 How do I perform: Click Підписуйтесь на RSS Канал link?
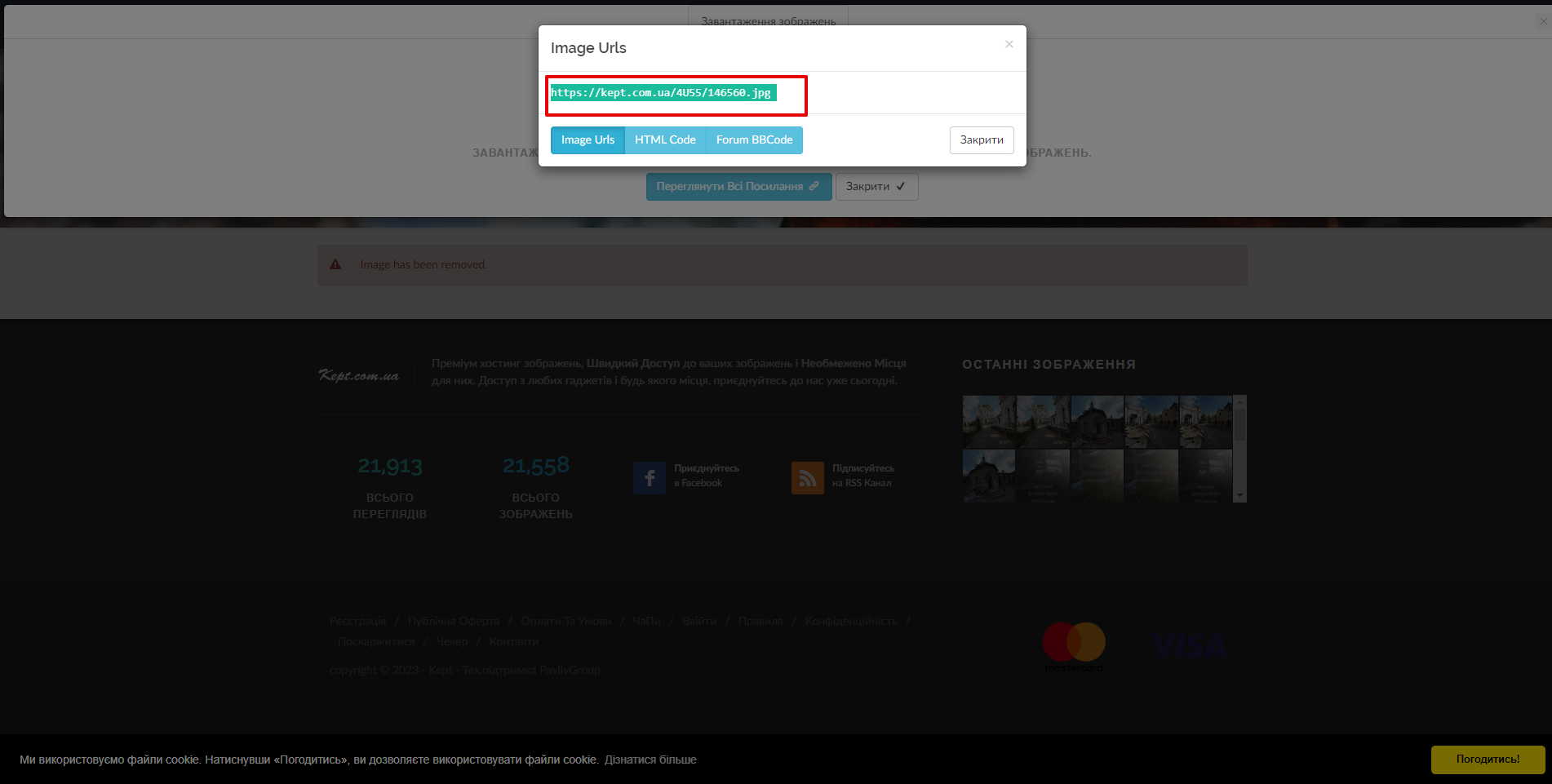pyautogui.click(x=863, y=476)
